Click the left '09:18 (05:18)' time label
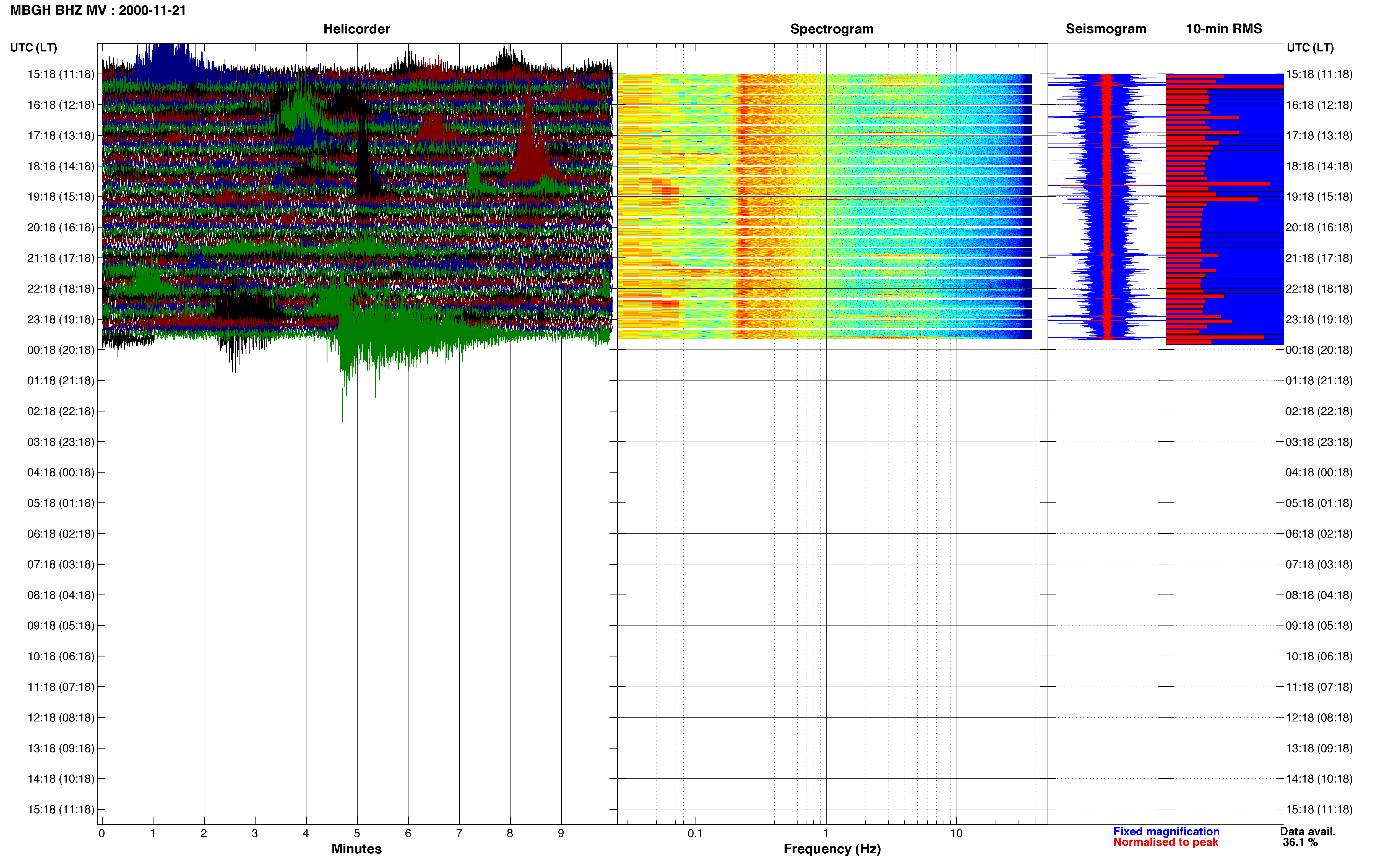The image size is (1388, 868). coord(61,626)
